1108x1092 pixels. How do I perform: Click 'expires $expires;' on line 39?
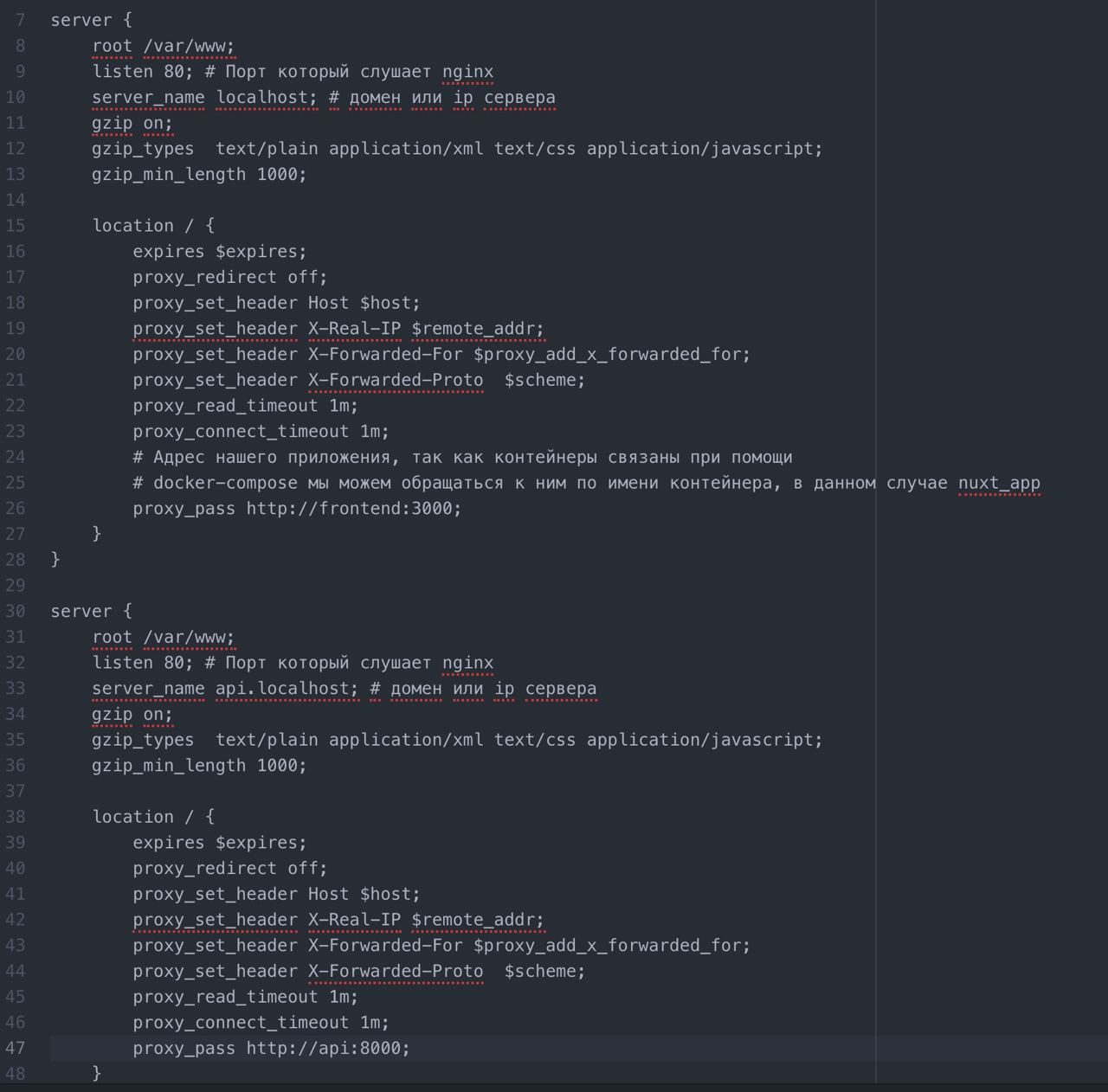click(220, 843)
